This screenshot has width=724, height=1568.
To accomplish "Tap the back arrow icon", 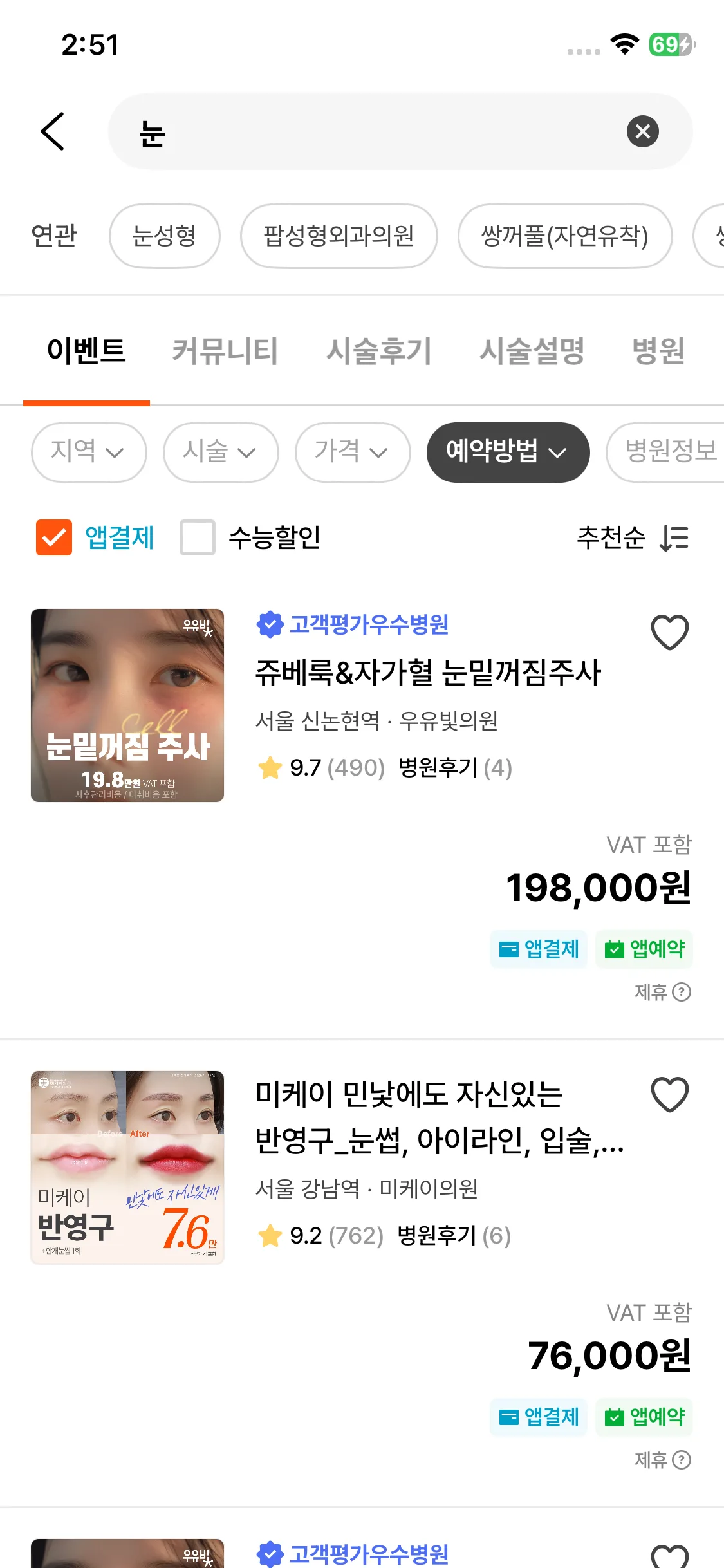I will pyautogui.click(x=53, y=131).
